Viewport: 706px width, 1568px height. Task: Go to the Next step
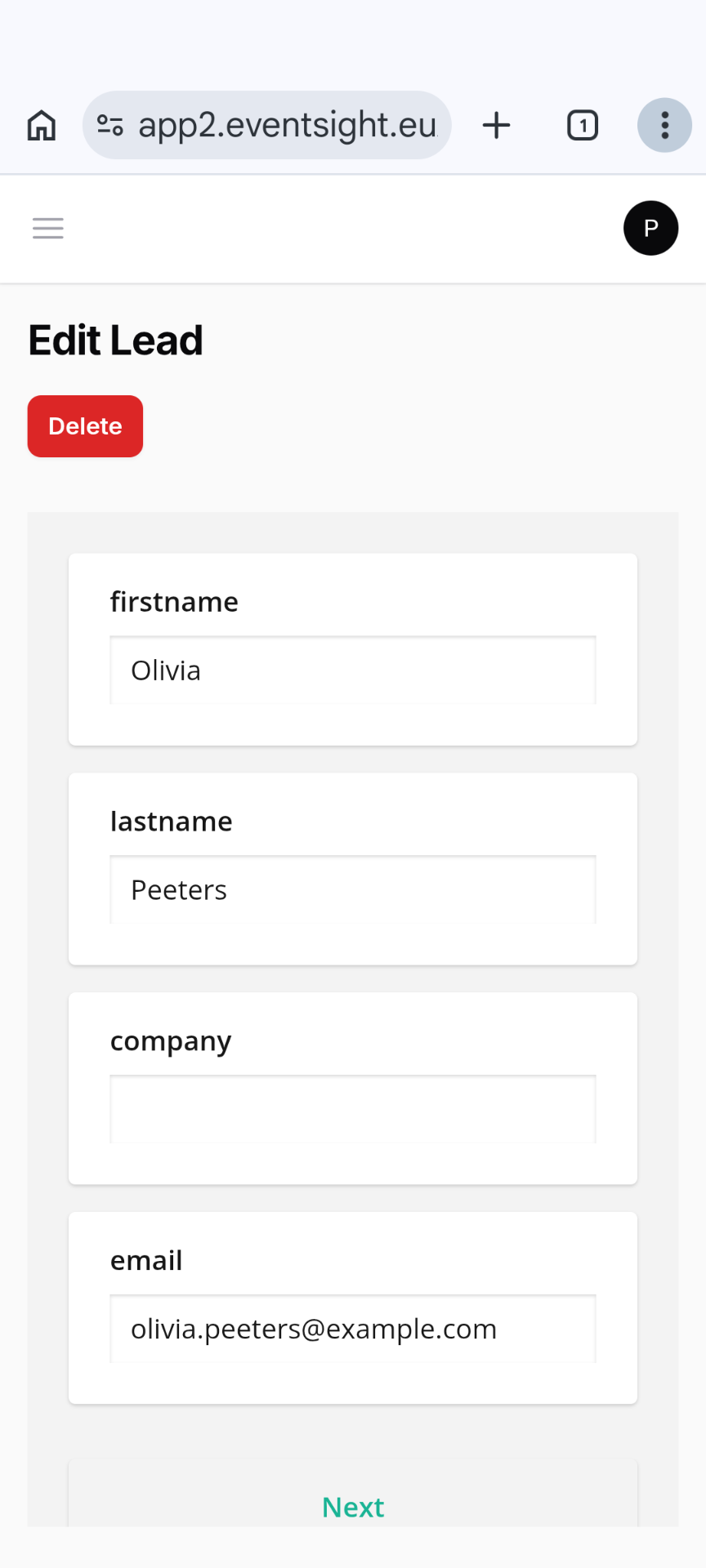click(353, 1507)
